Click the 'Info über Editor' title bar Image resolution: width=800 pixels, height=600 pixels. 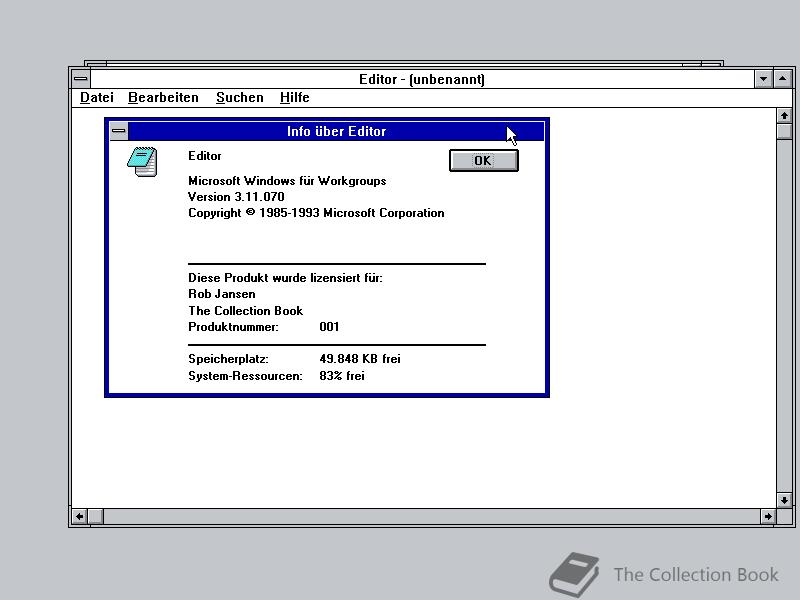pyautogui.click(x=336, y=131)
